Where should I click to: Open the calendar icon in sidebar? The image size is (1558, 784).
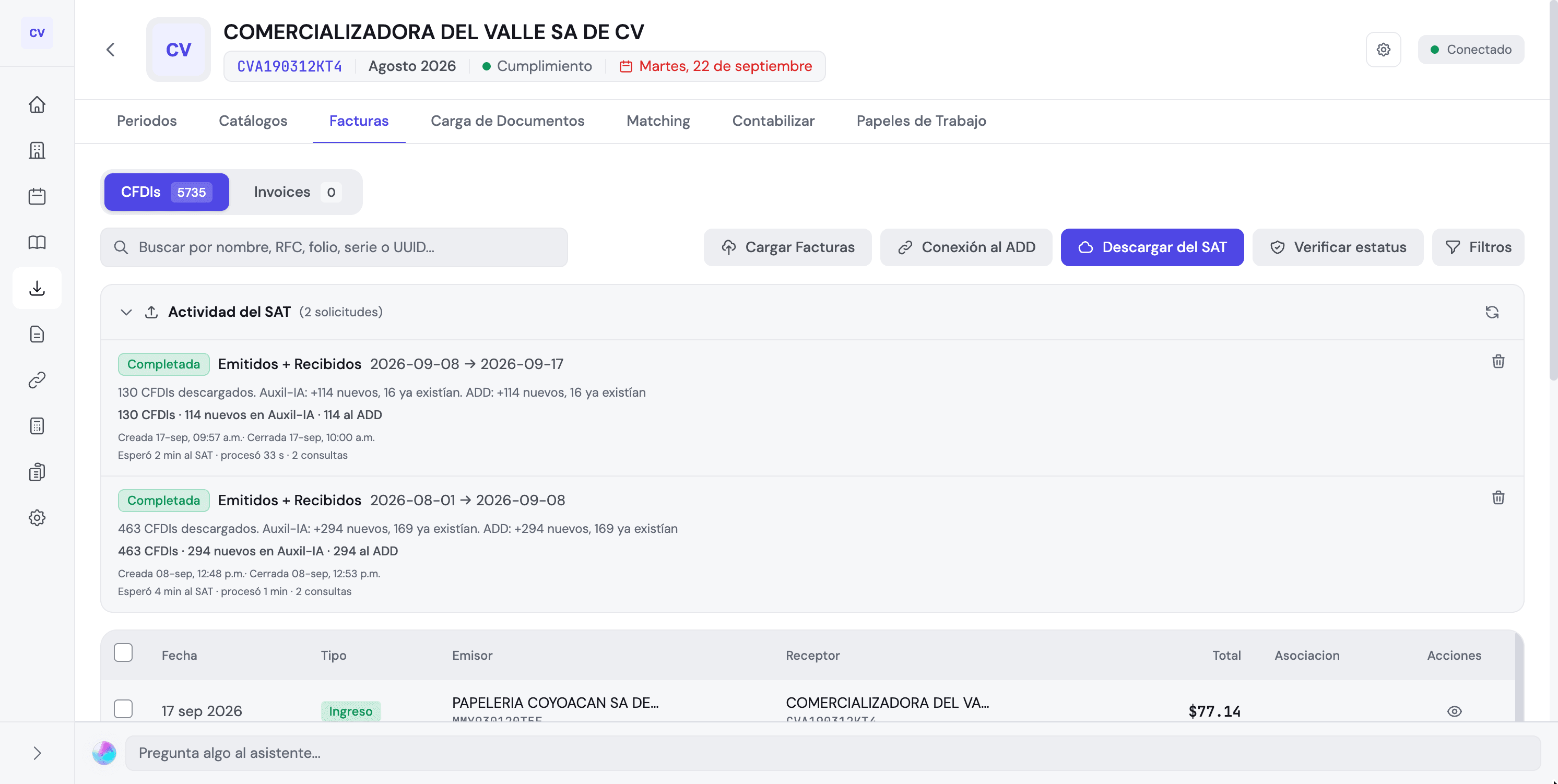pyautogui.click(x=37, y=196)
